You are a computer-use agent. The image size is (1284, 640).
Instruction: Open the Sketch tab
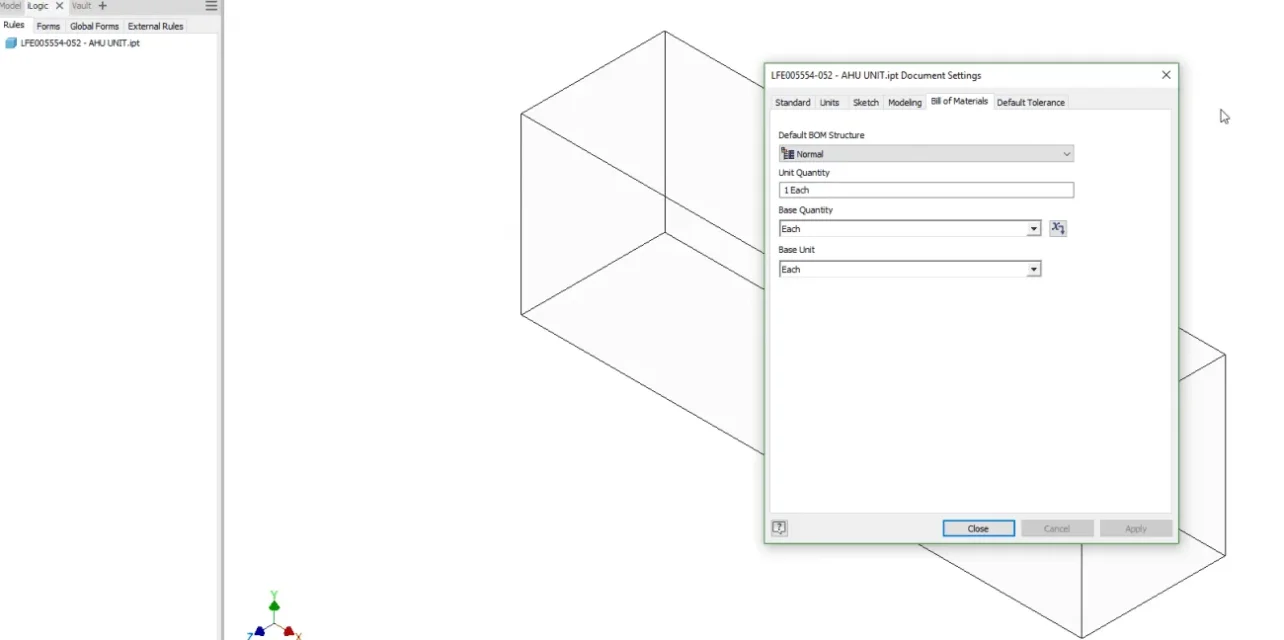pos(866,102)
